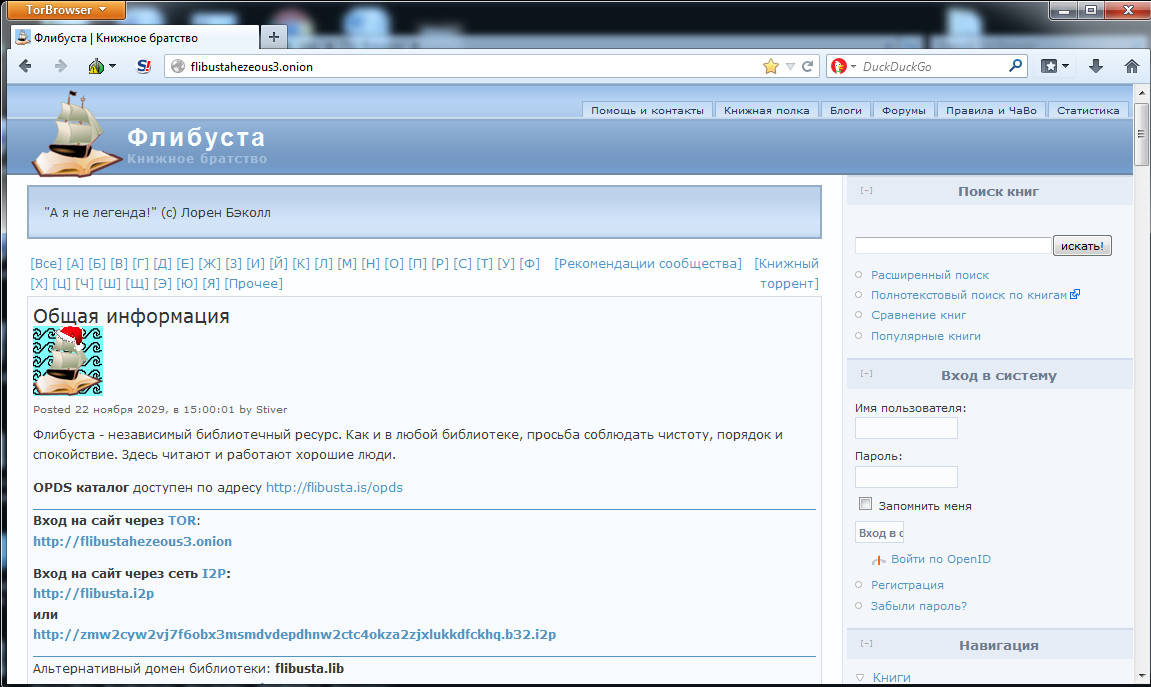
Task: Click the book search text field
Action: pos(953,245)
